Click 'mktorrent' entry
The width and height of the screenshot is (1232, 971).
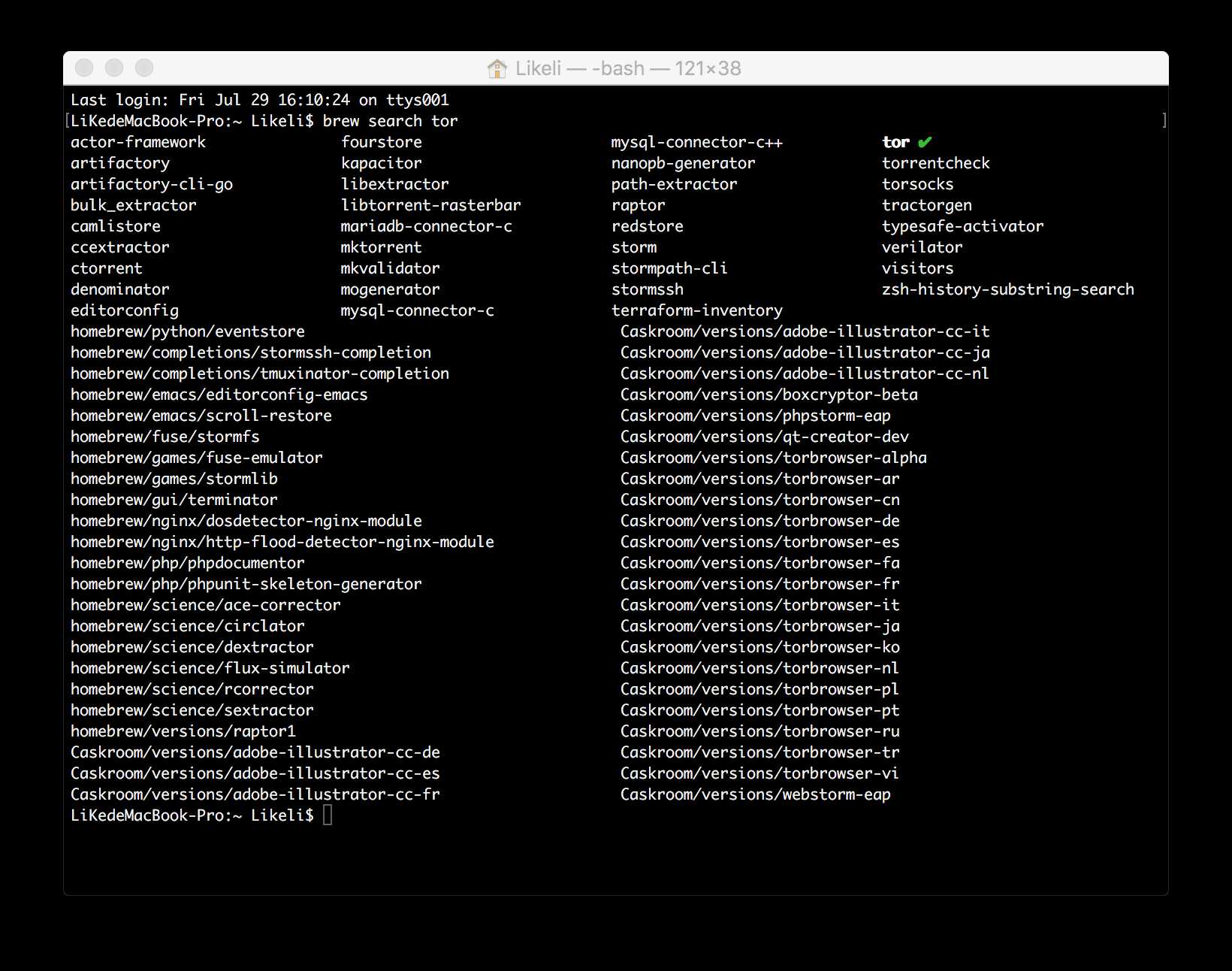pos(382,247)
